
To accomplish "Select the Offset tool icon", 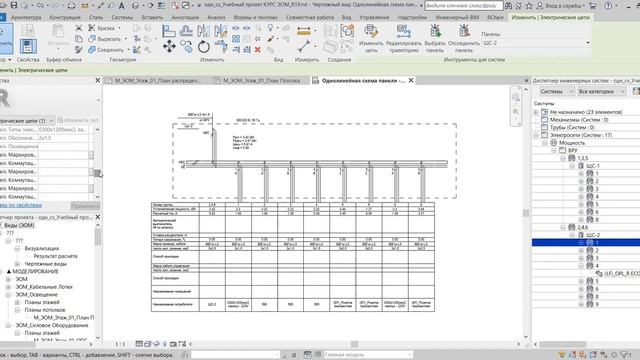I will click(x=187, y=31).
